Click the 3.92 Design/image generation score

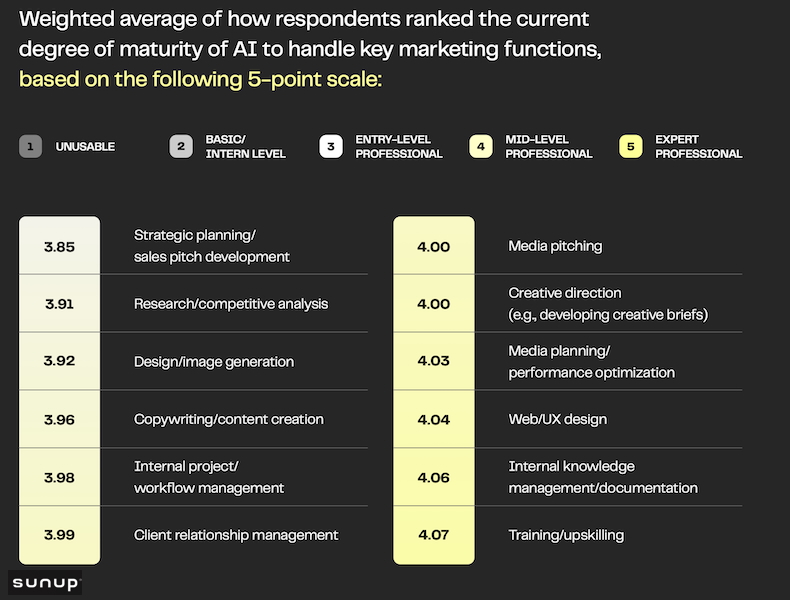pyautogui.click(x=59, y=362)
